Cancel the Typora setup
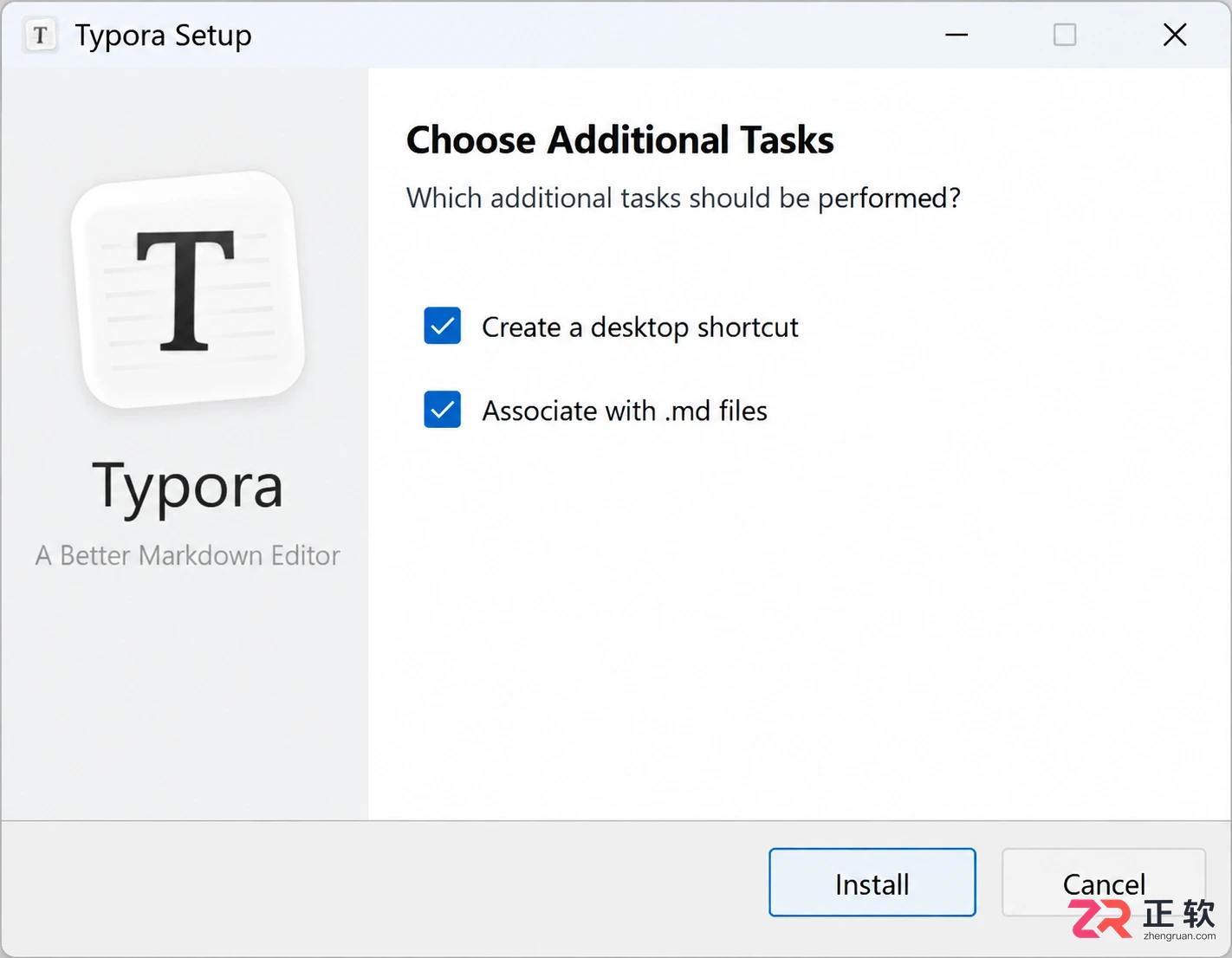The width and height of the screenshot is (1232, 958). point(1104,883)
